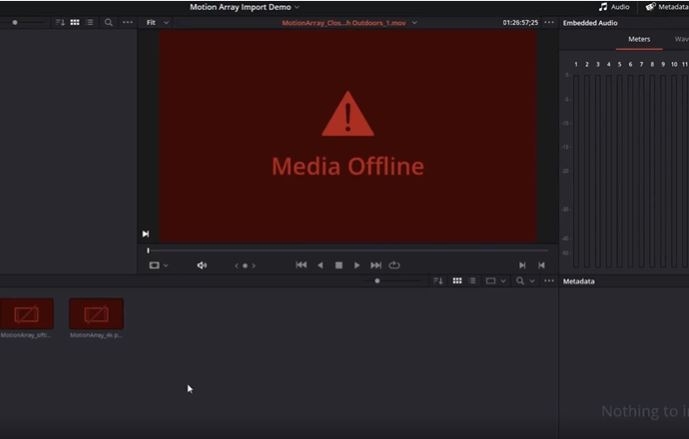The height and width of the screenshot is (439, 689).
Task: Open the Motion Array Import Demo project dropdown
Action: 244,7
